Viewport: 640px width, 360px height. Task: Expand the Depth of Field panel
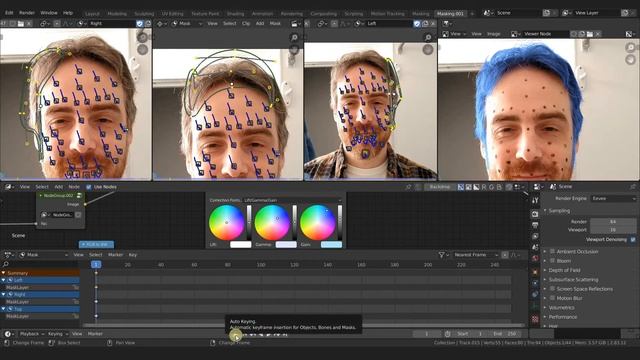(564, 270)
